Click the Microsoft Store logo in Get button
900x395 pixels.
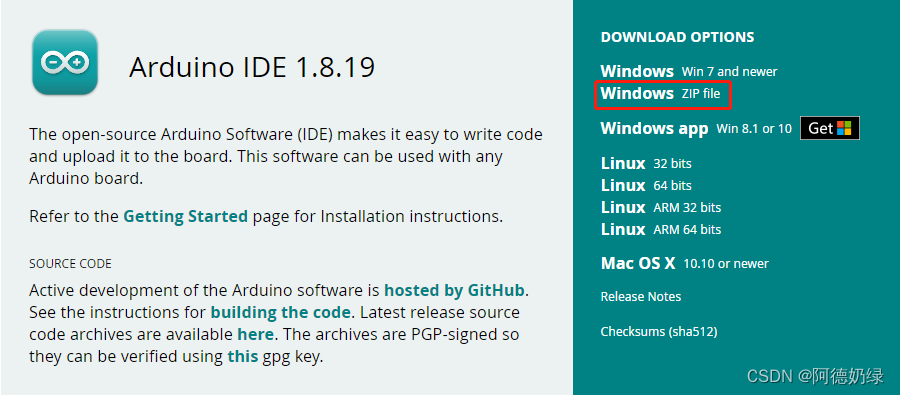coord(844,128)
